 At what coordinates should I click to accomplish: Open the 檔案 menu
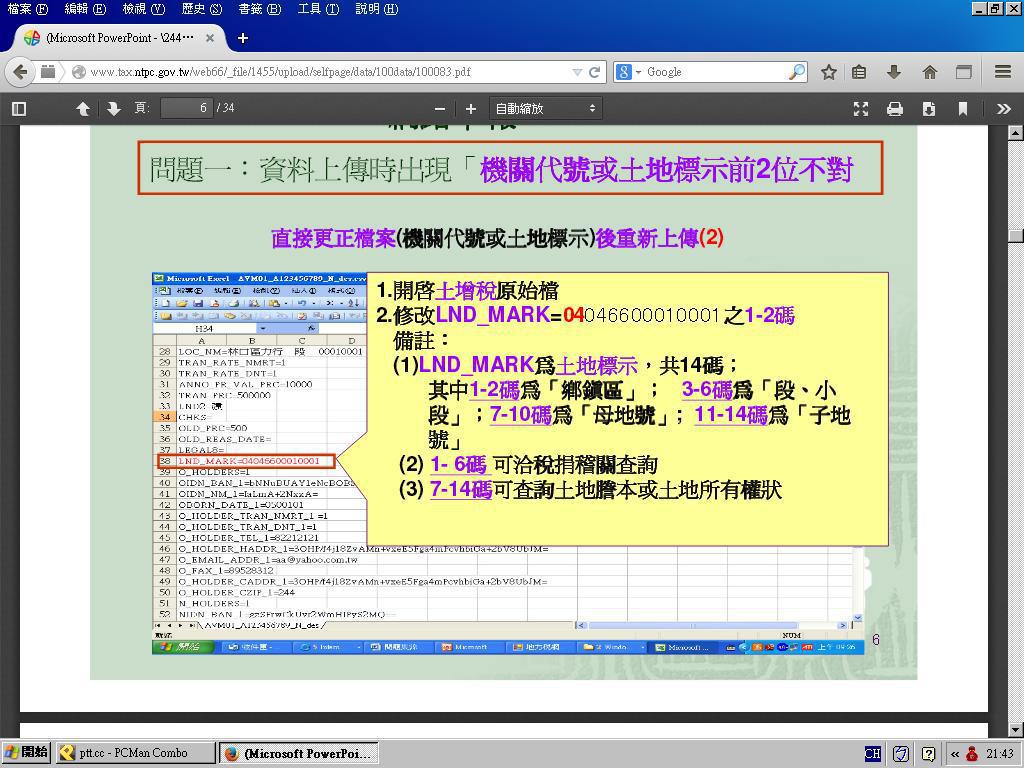(x=27, y=9)
